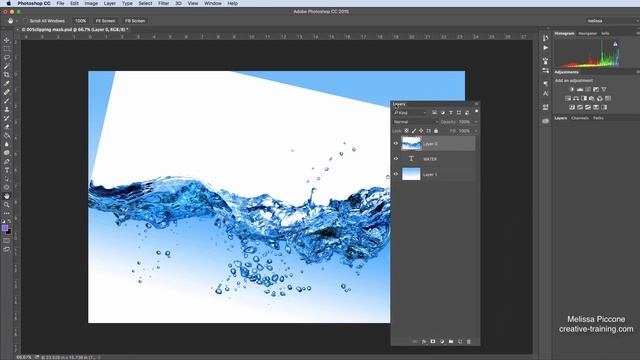Add a Photo Filter adjustment
Screen dimensions: 640x360
(592, 98)
